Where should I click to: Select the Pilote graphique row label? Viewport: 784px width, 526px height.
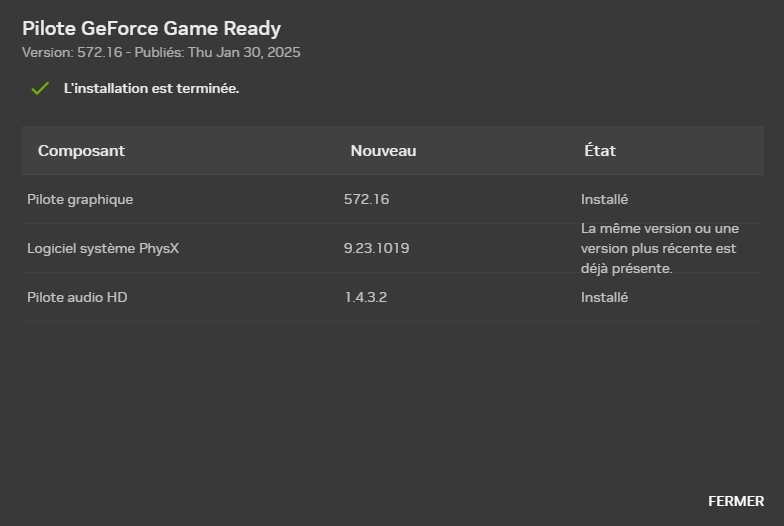coord(80,199)
